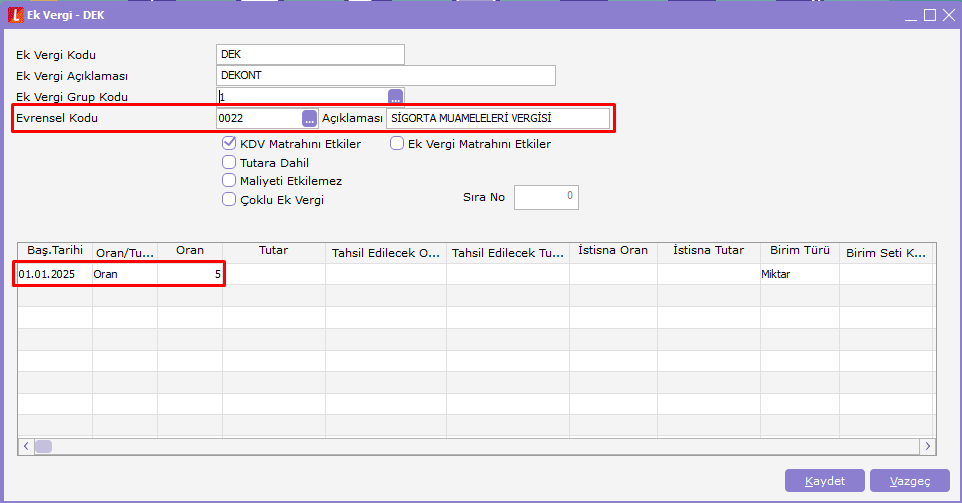Click left arrow of horizontal scrollbar
Screen dimensions: 962x503
click(x=26, y=446)
